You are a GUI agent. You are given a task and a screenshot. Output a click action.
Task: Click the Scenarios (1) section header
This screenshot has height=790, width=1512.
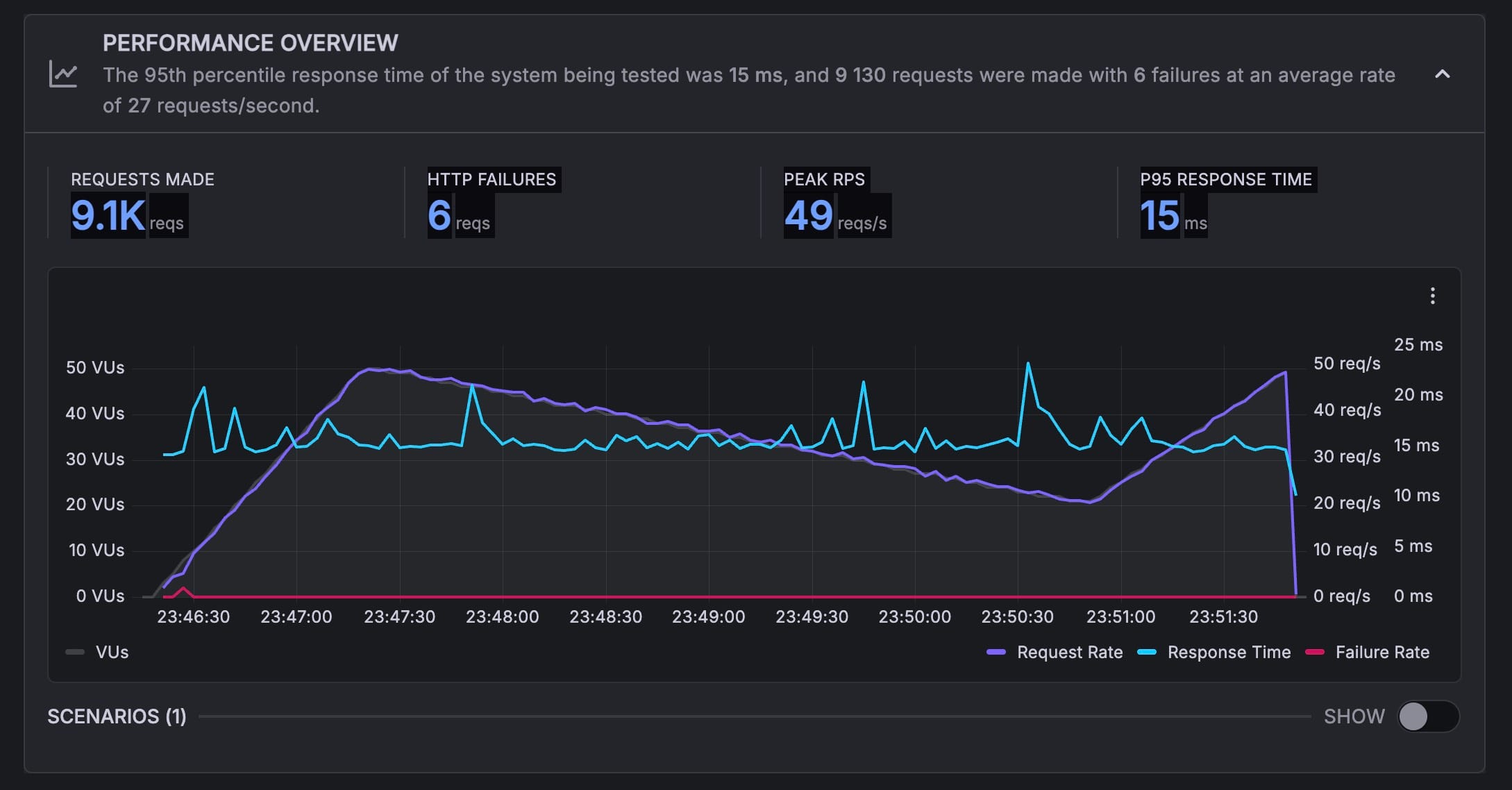[117, 716]
